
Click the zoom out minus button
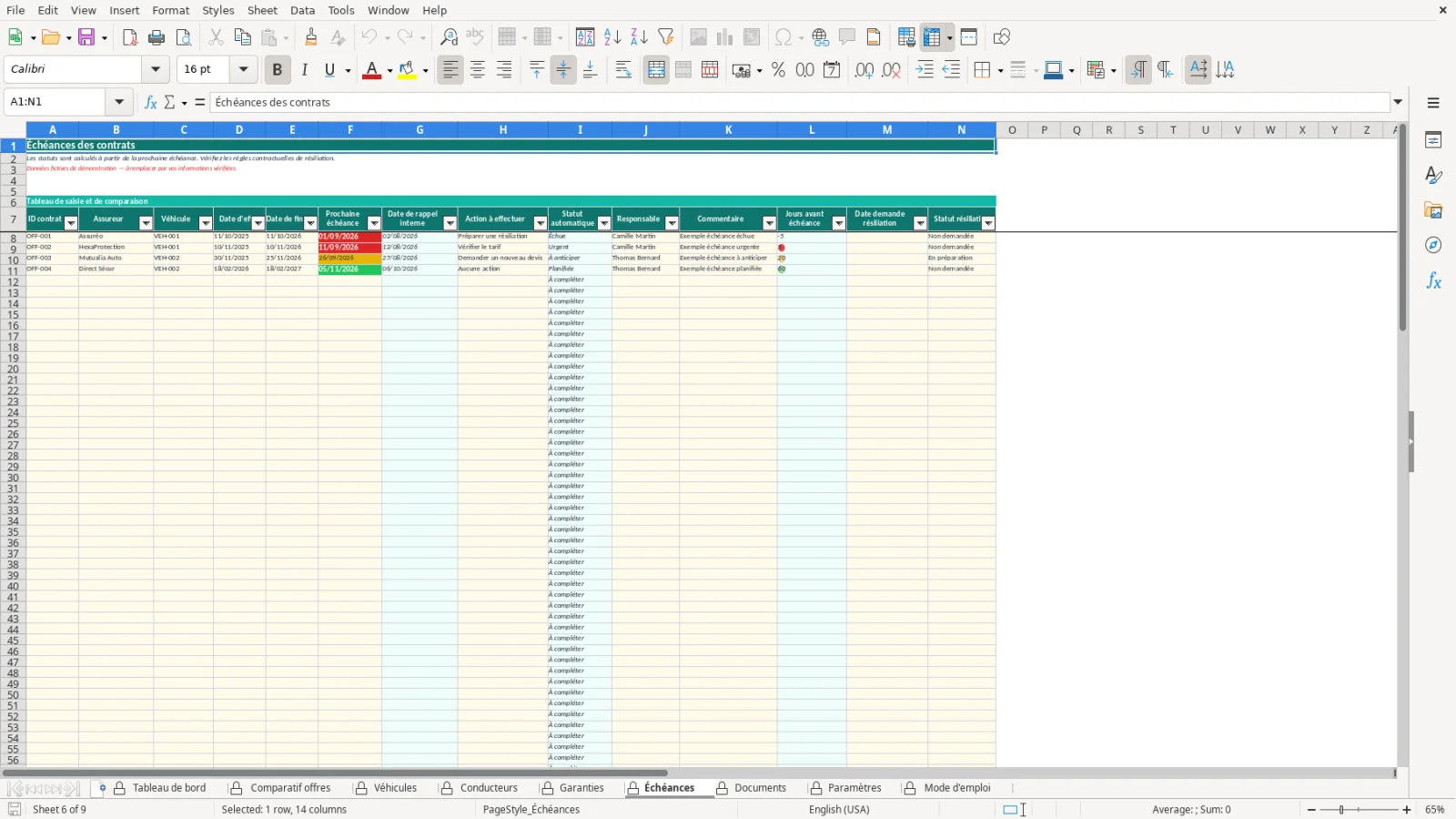pyautogui.click(x=1311, y=810)
